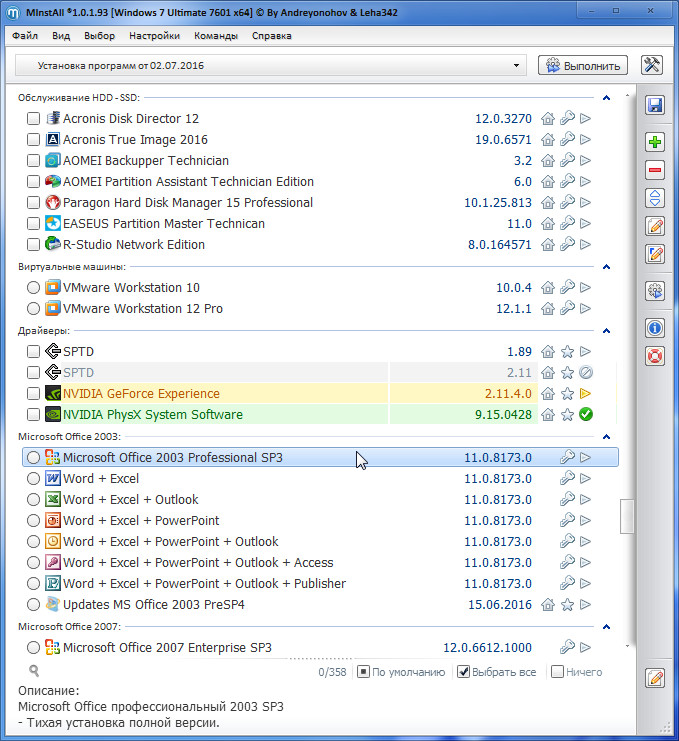This screenshot has height=741, width=679.
Task: Click the blocked circle icon for SPTD 2.11
Action: pyautogui.click(x=586, y=372)
